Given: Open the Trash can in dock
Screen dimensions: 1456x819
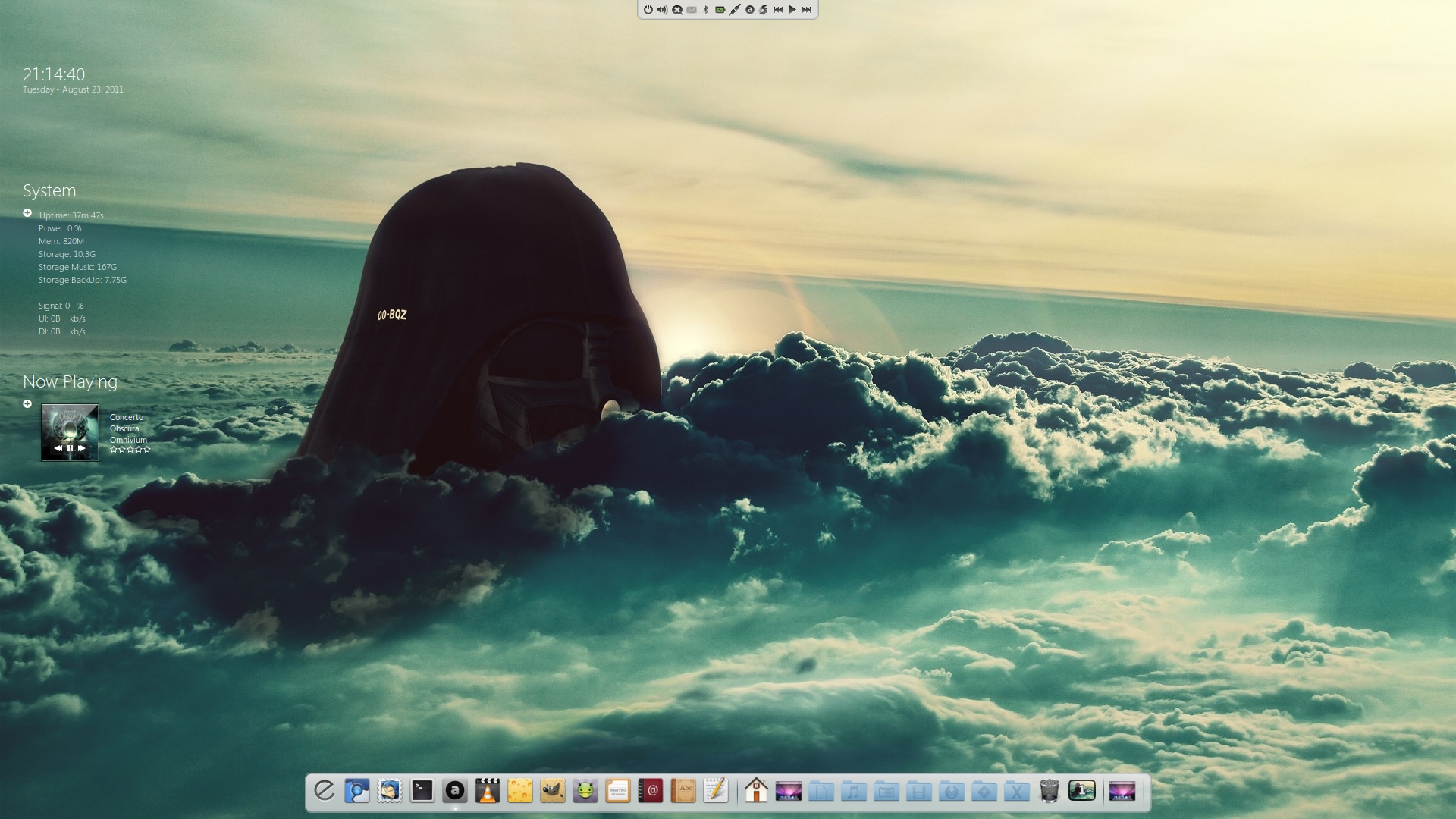Looking at the screenshot, I should click(1050, 791).
